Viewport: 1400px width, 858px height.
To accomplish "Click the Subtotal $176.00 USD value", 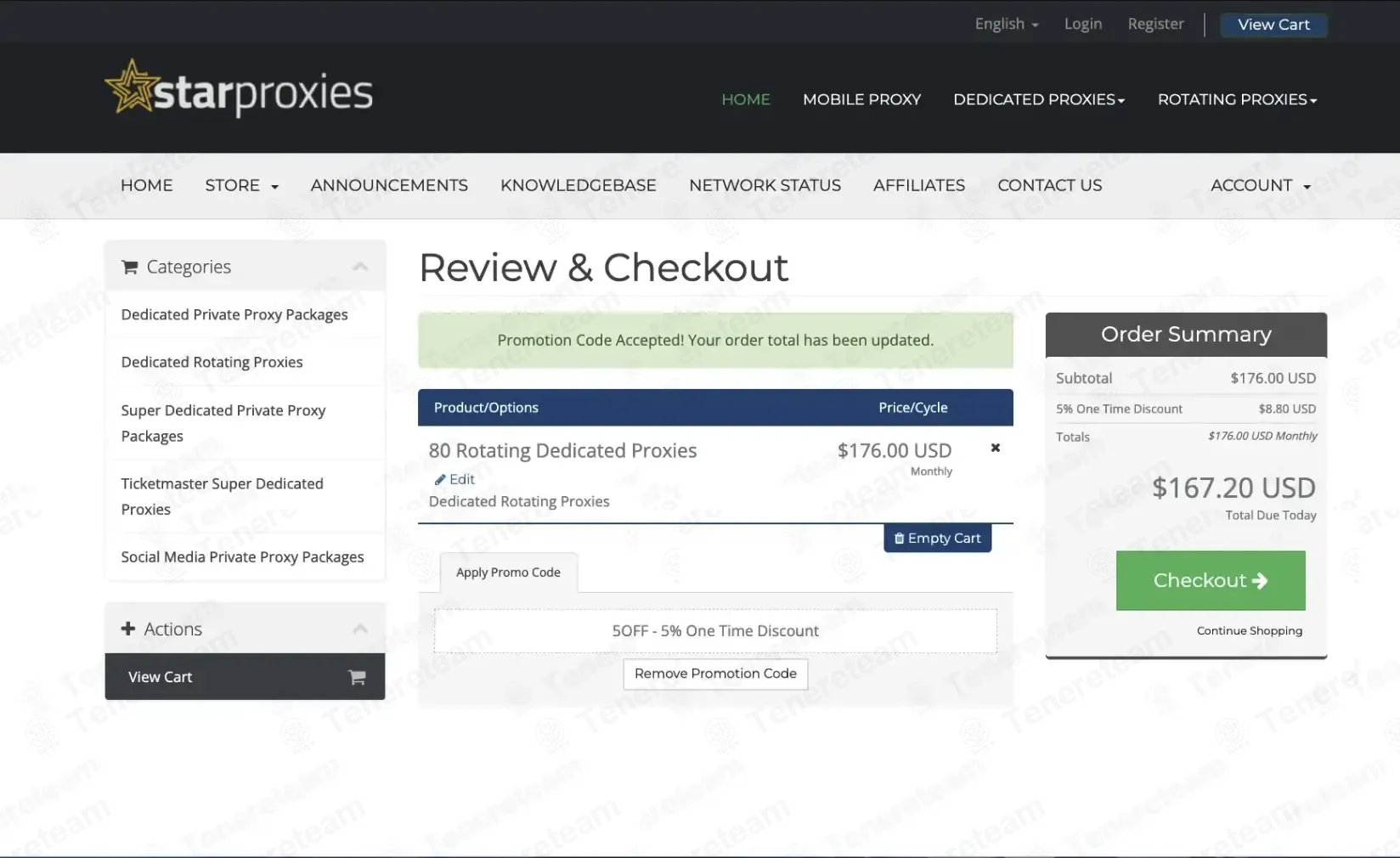I will point(1273,378).
